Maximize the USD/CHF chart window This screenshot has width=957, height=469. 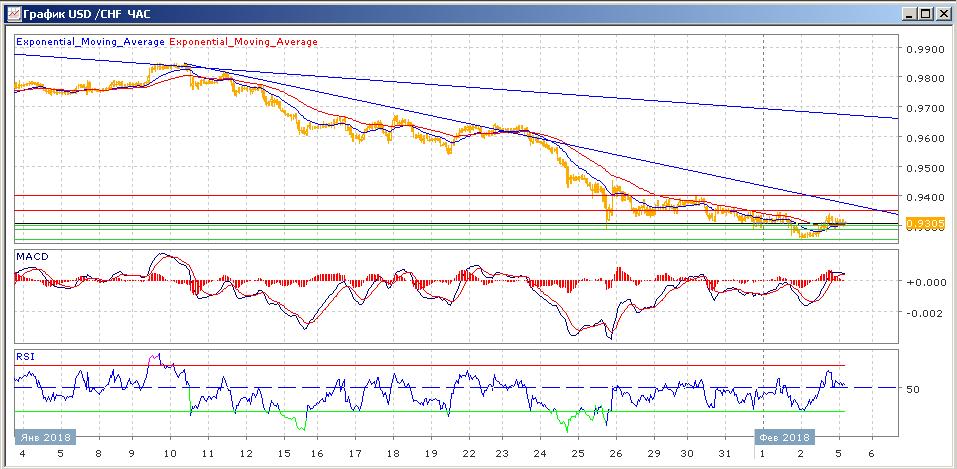click(x=925, y=13)
